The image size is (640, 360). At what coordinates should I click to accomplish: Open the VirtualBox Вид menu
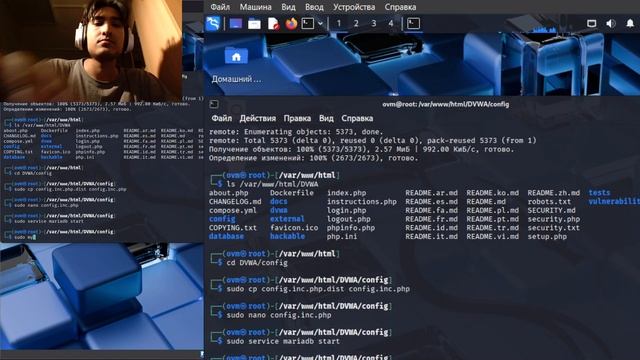click(x=288, y=7)
